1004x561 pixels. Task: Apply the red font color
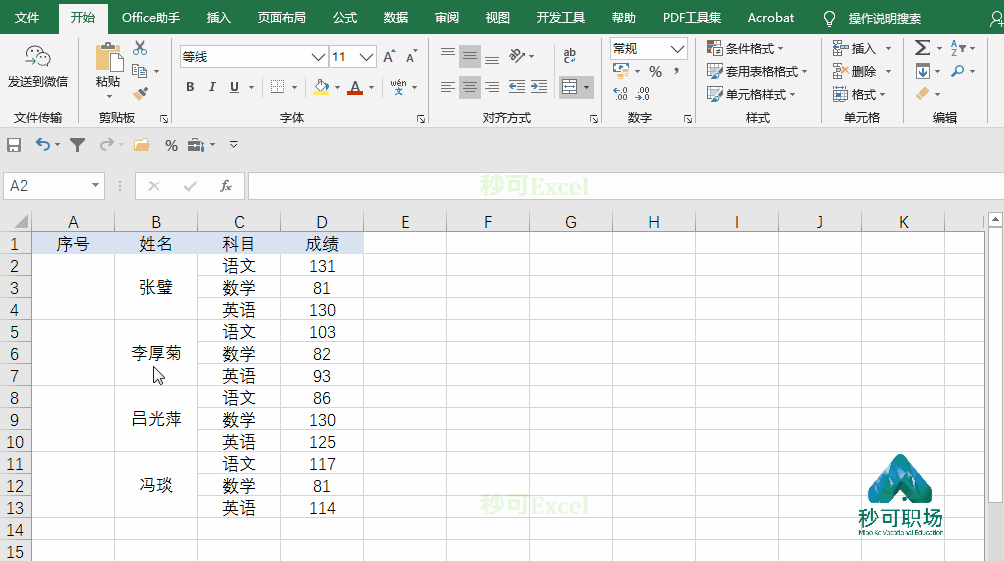(x=355, y=87)
